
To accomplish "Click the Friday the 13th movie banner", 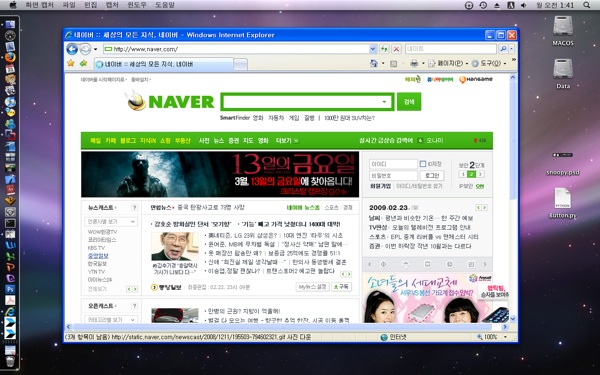I will coord(220,174).
